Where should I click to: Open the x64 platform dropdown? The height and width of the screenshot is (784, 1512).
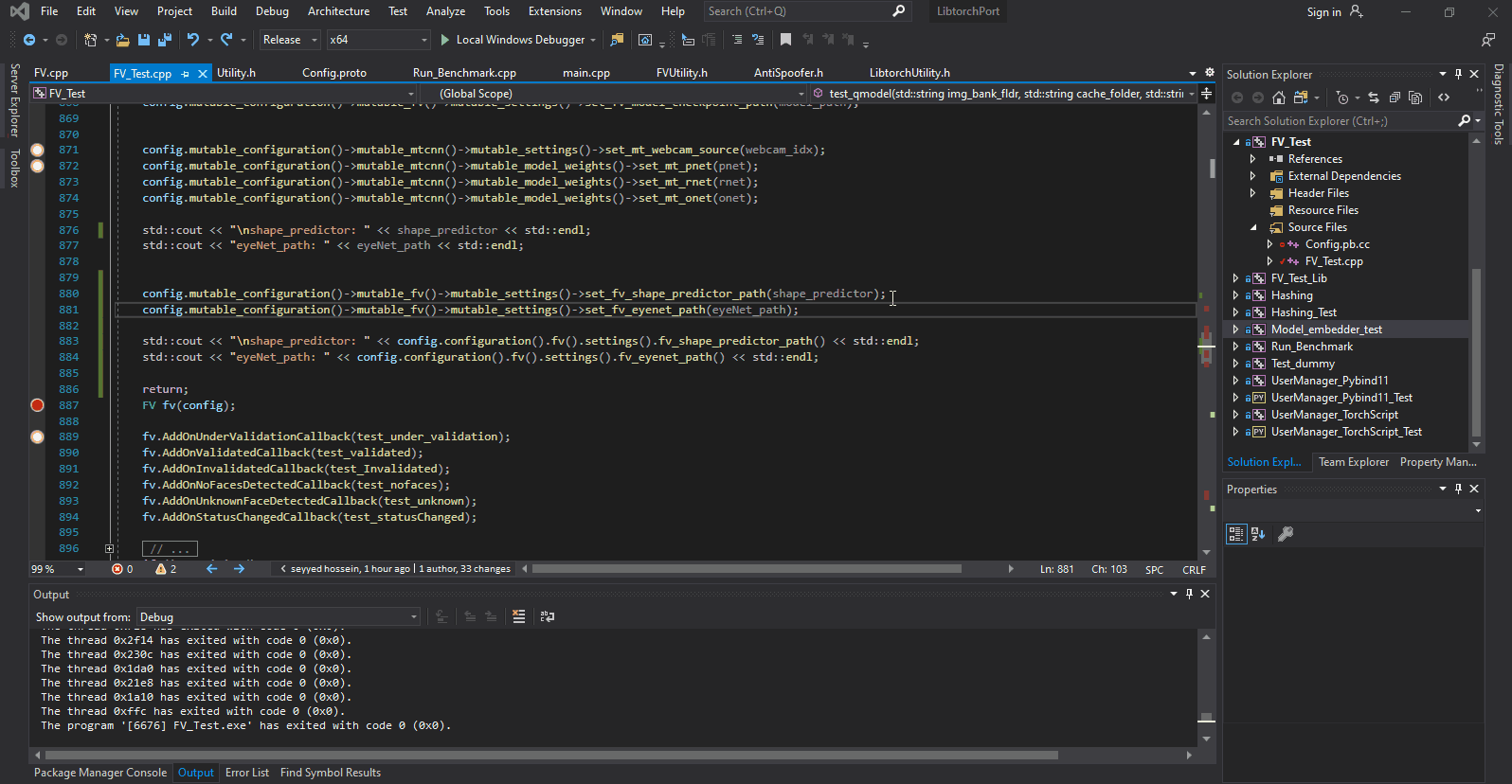click(x=378, y=40)
